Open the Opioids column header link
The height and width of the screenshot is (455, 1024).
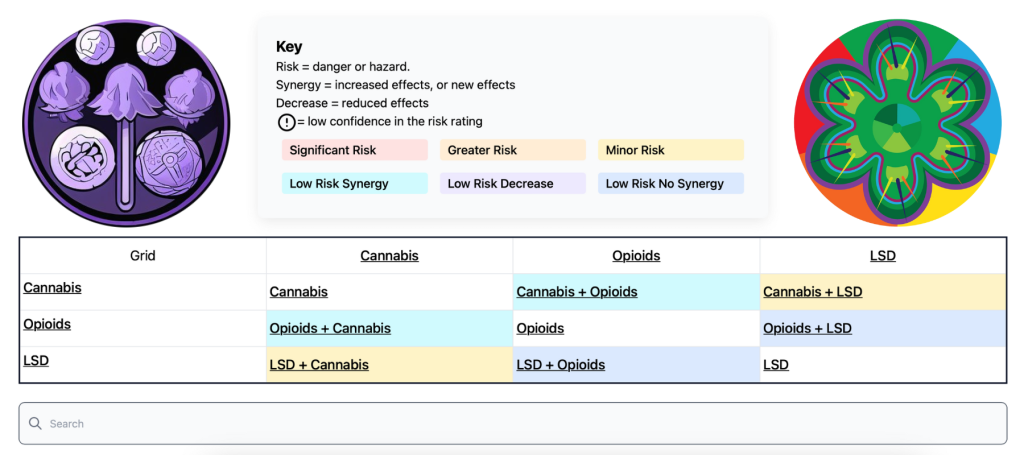coord(636,256)
